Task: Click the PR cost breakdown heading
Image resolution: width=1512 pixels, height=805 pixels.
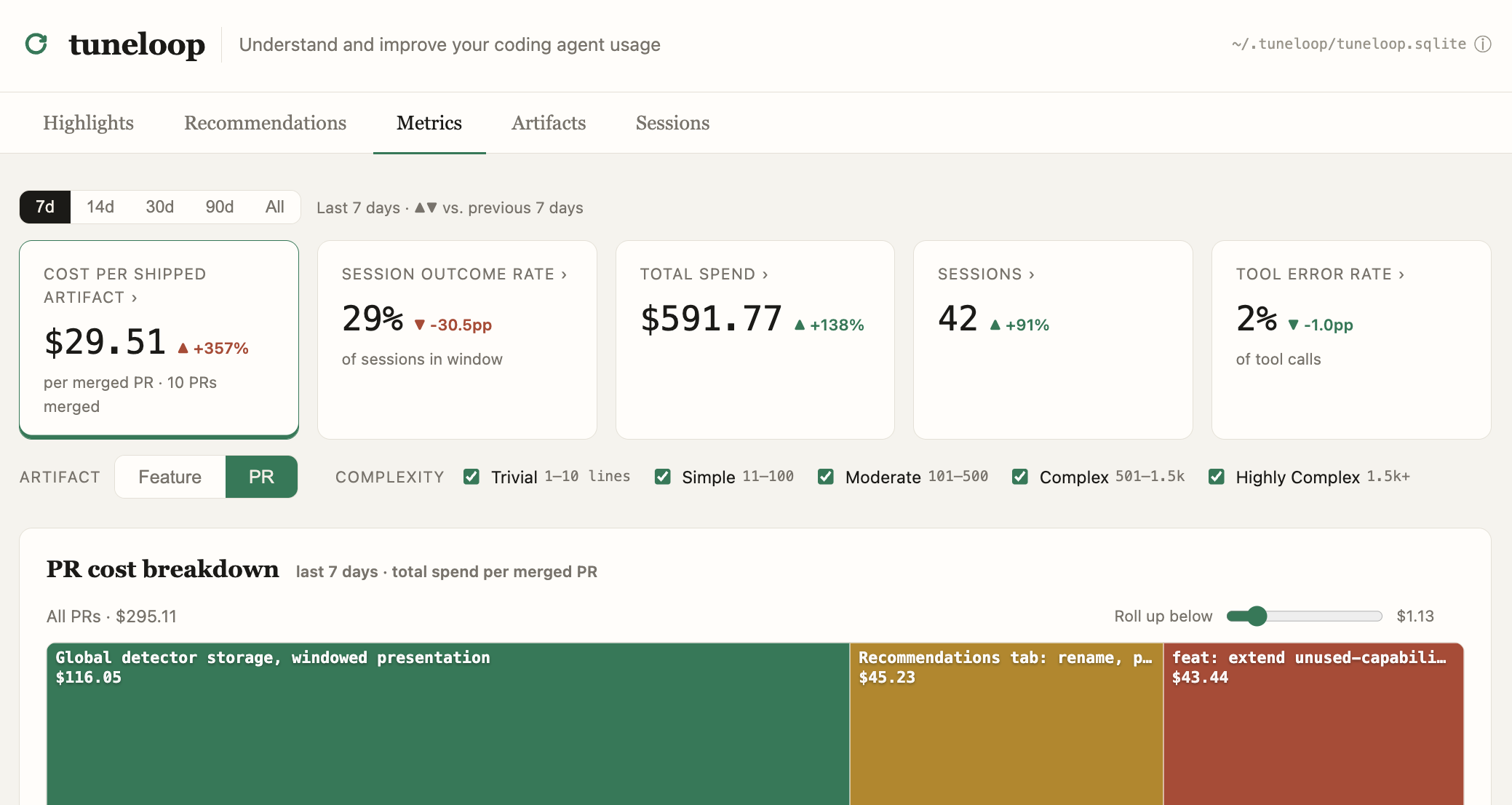Action: pos(162,569)
